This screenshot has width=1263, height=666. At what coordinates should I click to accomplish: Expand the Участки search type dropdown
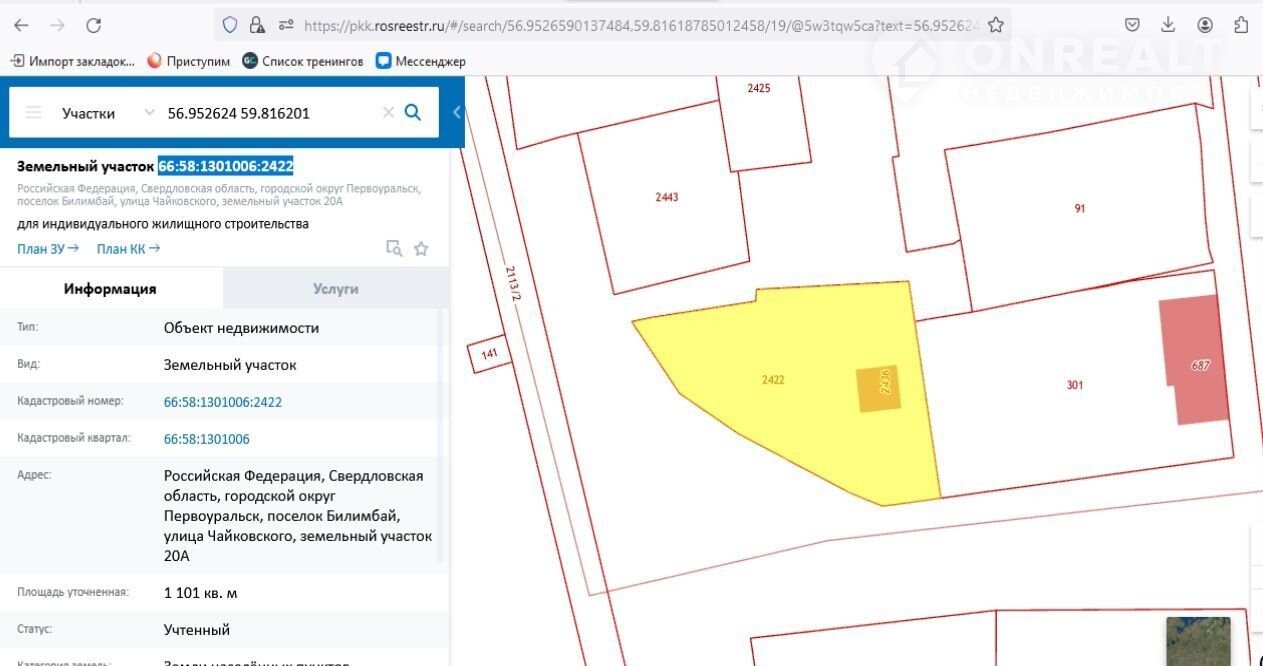point(150,113)
